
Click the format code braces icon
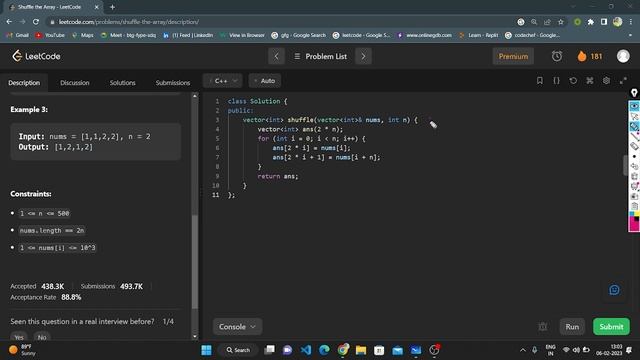point(556,80)
